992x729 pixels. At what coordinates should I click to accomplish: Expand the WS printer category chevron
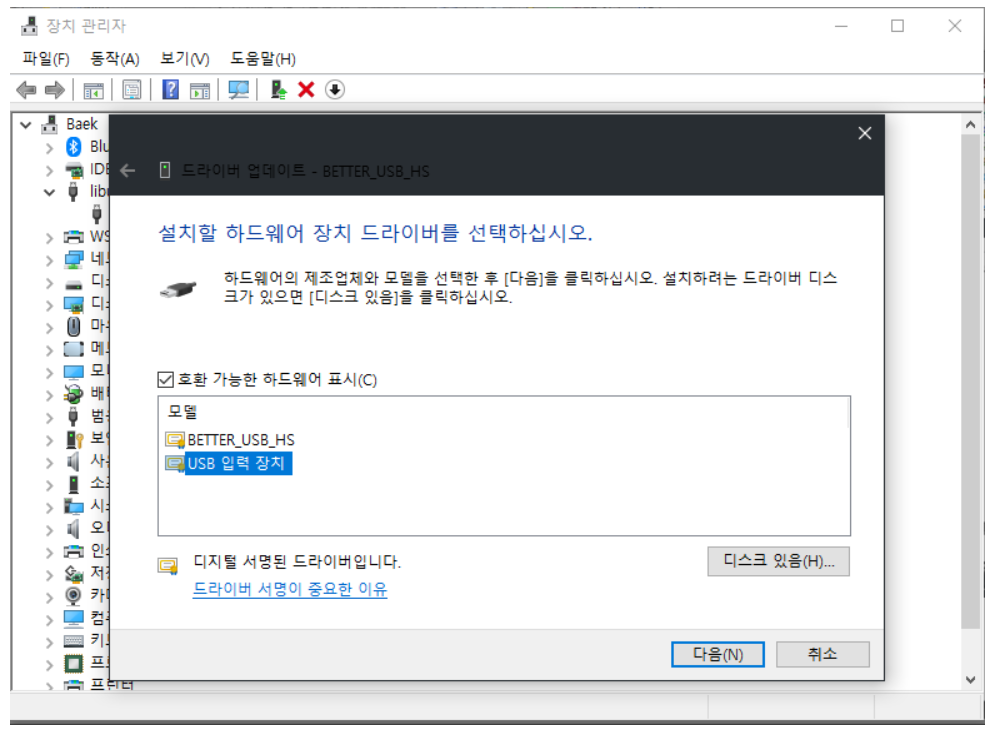point(49,239)
